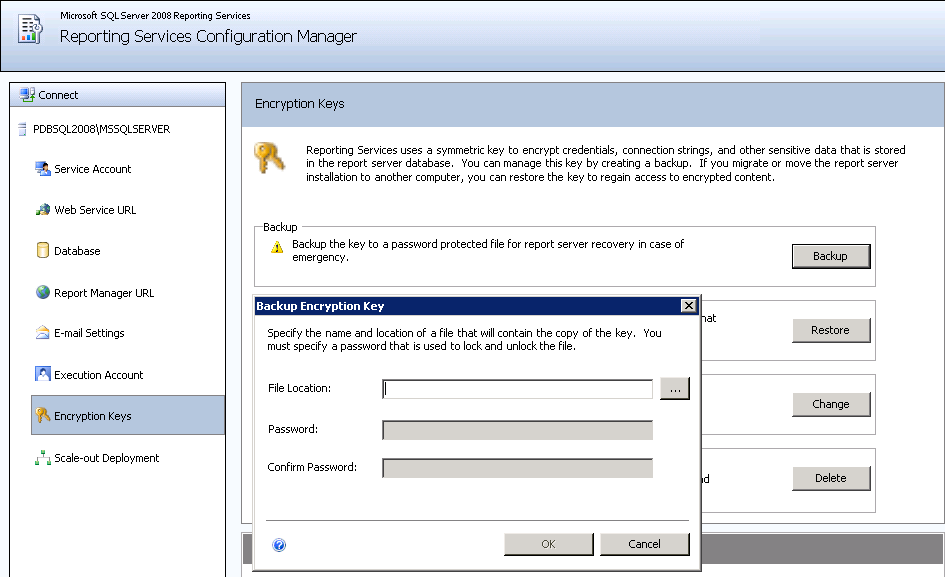Screen dimensions: 945x577
Task: Cancel the Backup Encryption Key dialog
Action: pyautogui.click(x=644, y=544)
